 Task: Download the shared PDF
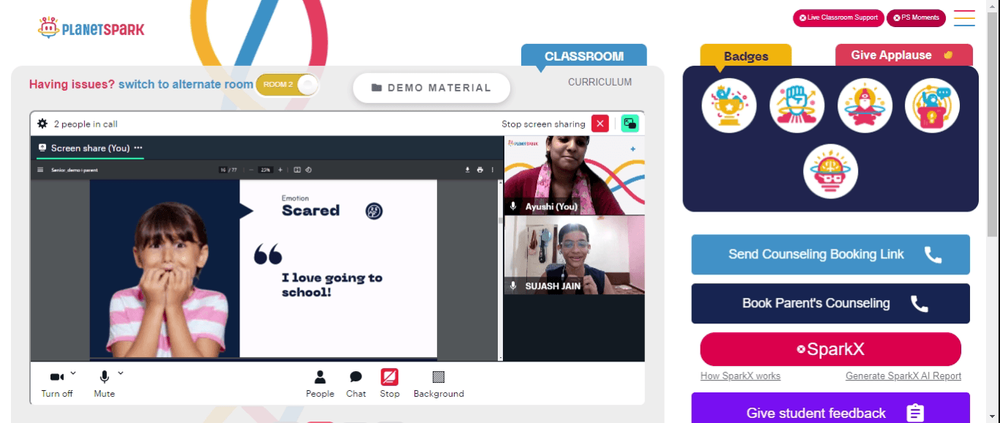[467, 170]
